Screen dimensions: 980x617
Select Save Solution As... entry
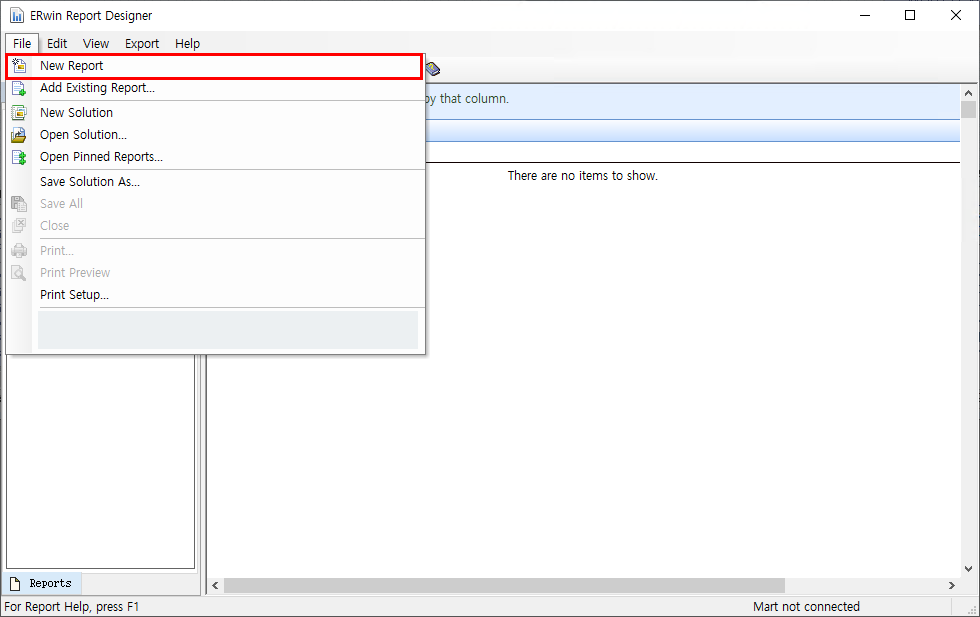215,181
